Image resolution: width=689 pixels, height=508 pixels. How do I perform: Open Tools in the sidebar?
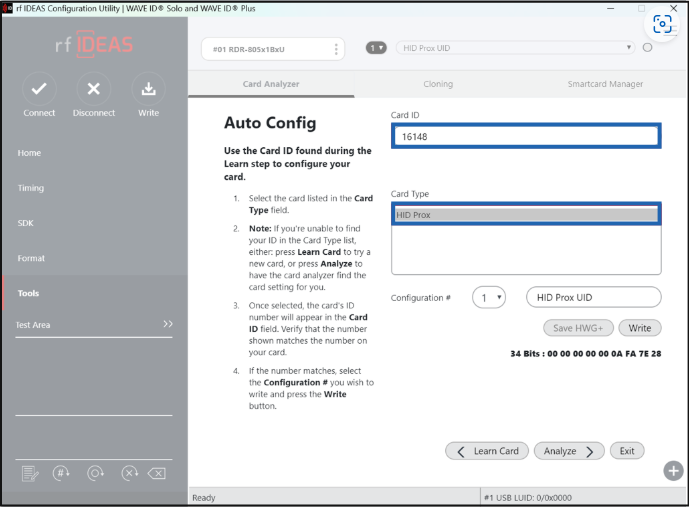(28, 293)
